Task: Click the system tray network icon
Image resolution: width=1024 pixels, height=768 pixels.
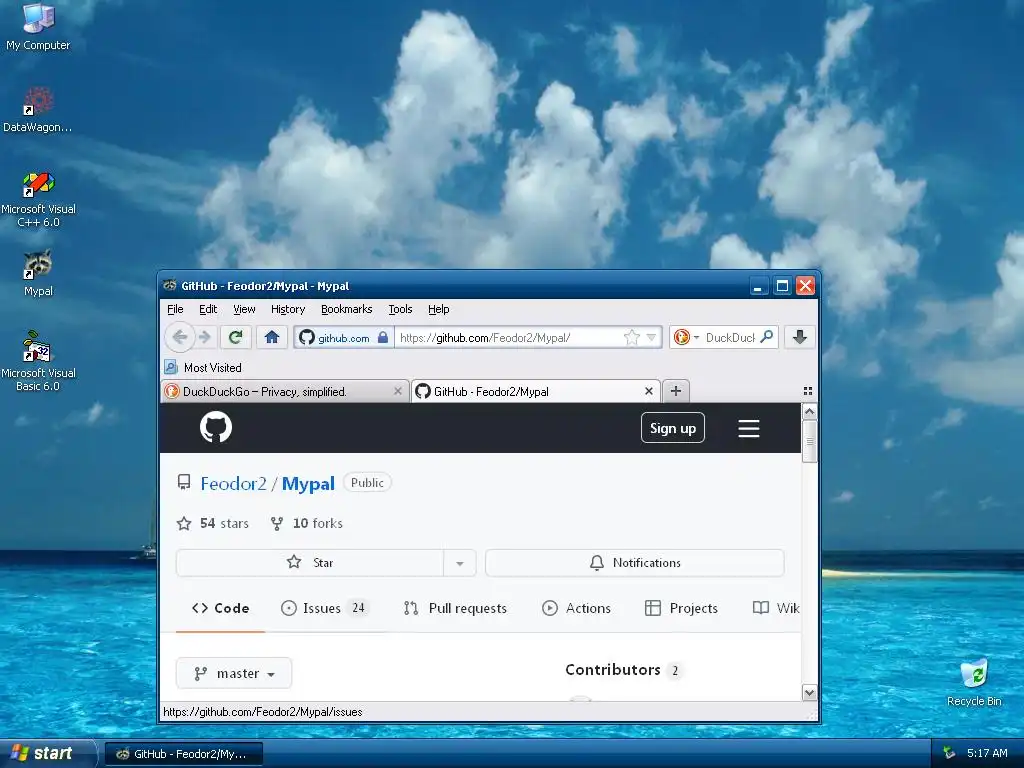Action: click(x=949, y=753)
